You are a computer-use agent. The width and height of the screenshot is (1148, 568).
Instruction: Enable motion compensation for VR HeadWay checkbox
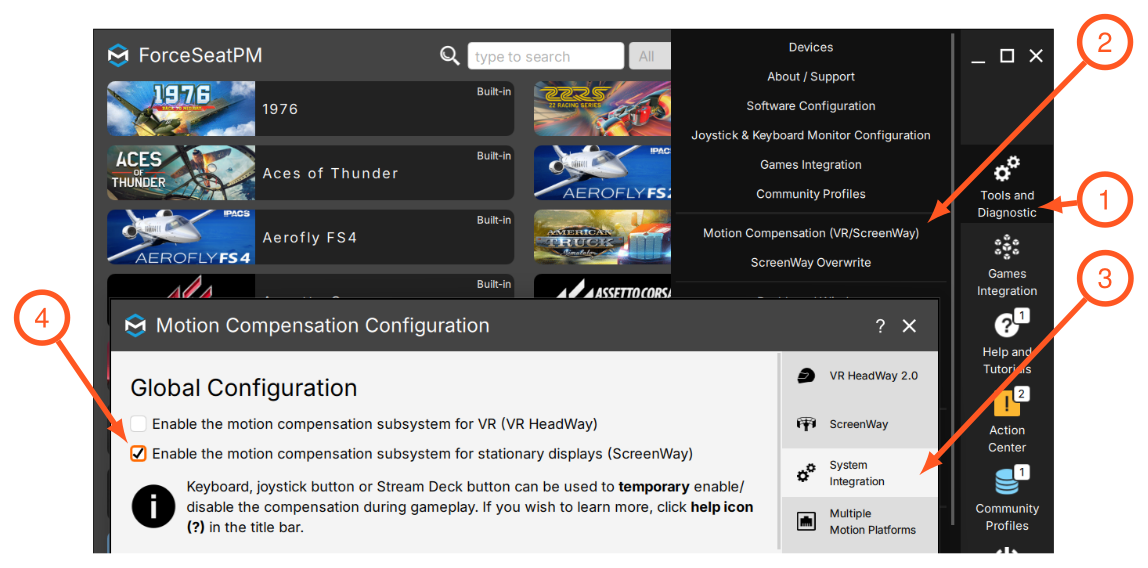click(x=138, y=423)
